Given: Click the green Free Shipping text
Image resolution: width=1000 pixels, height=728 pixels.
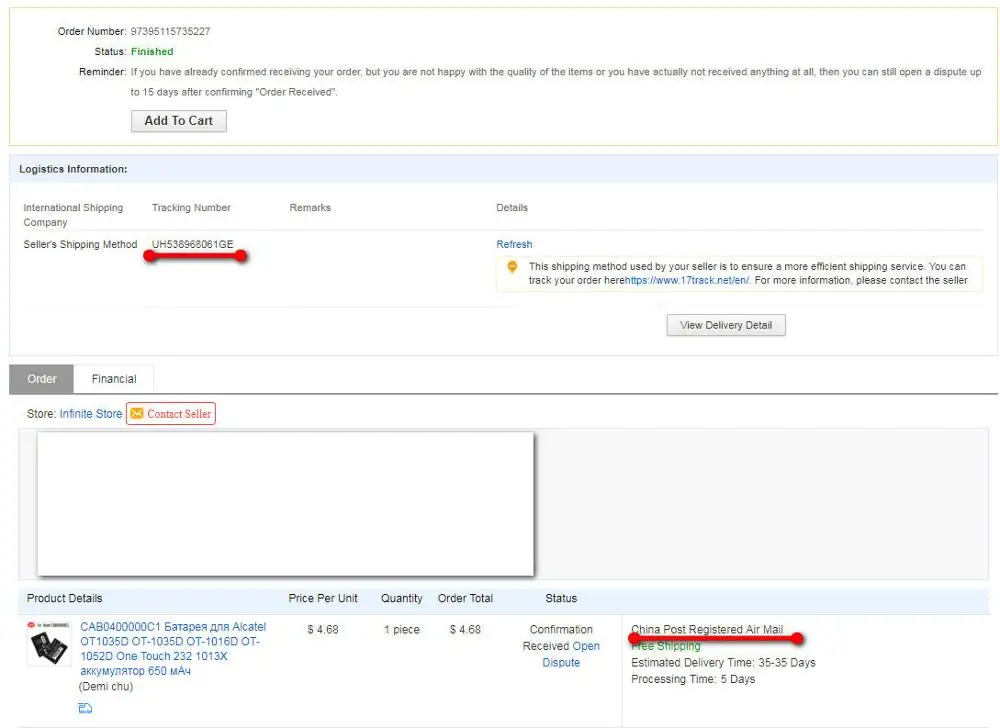Looking at the screenshot, I should tap(666, 646).
